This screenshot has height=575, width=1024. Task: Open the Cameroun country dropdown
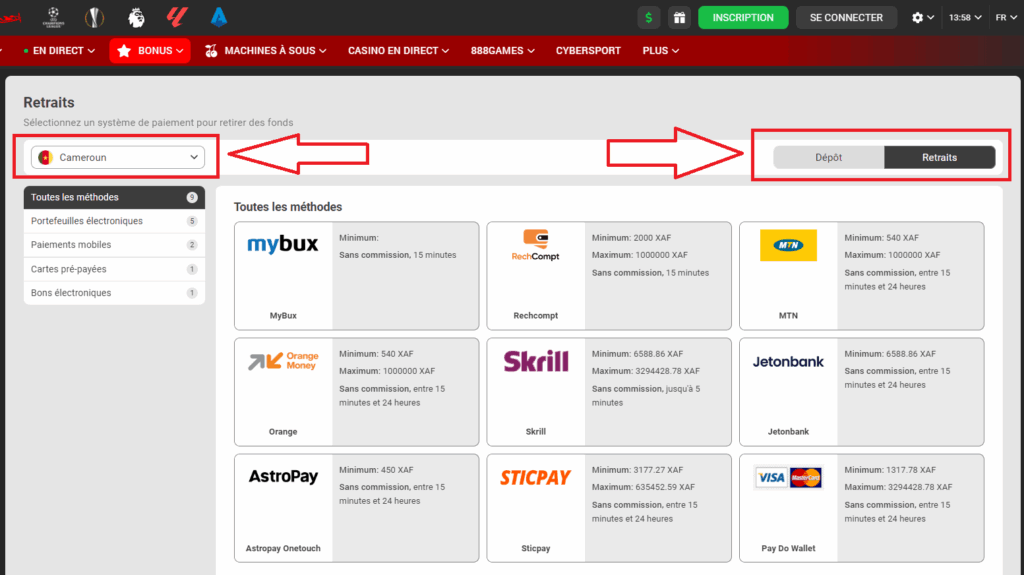point(118,157)
